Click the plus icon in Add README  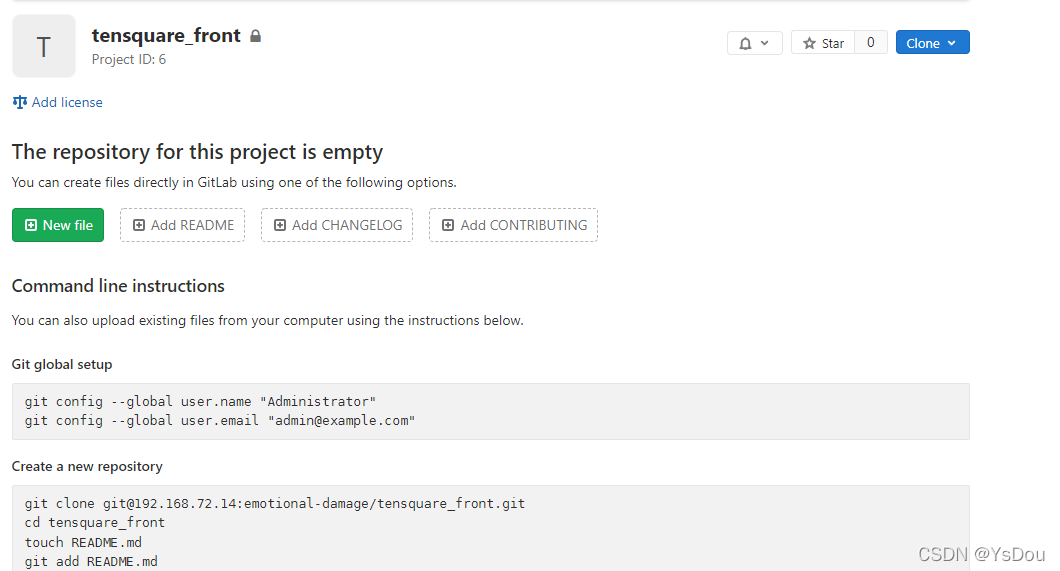click(139, 225)
